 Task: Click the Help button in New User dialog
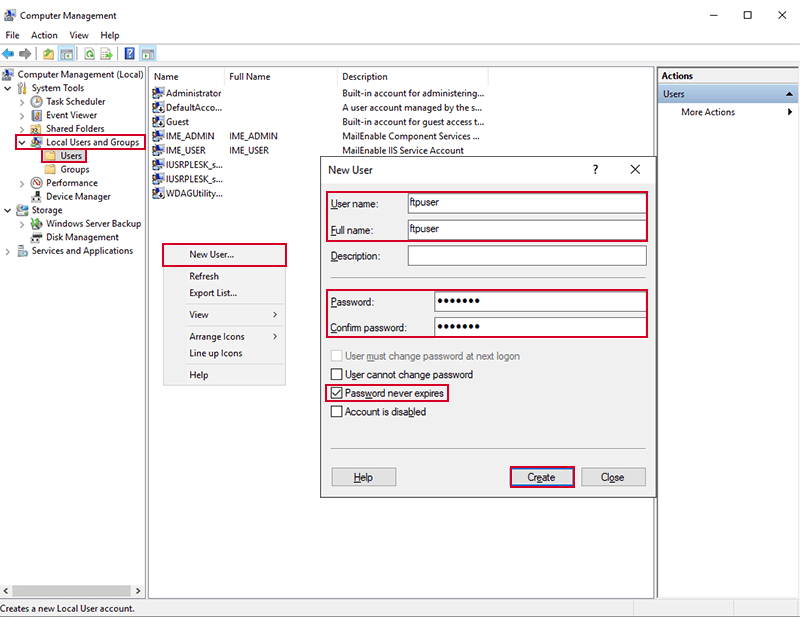[363, 477]
